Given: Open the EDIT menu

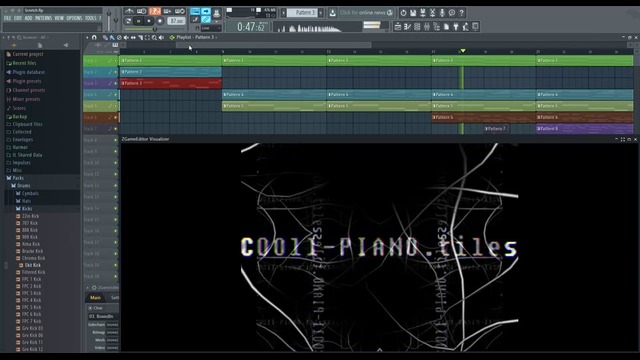Looking at the screenshot, I should click(x=18, y=18).
